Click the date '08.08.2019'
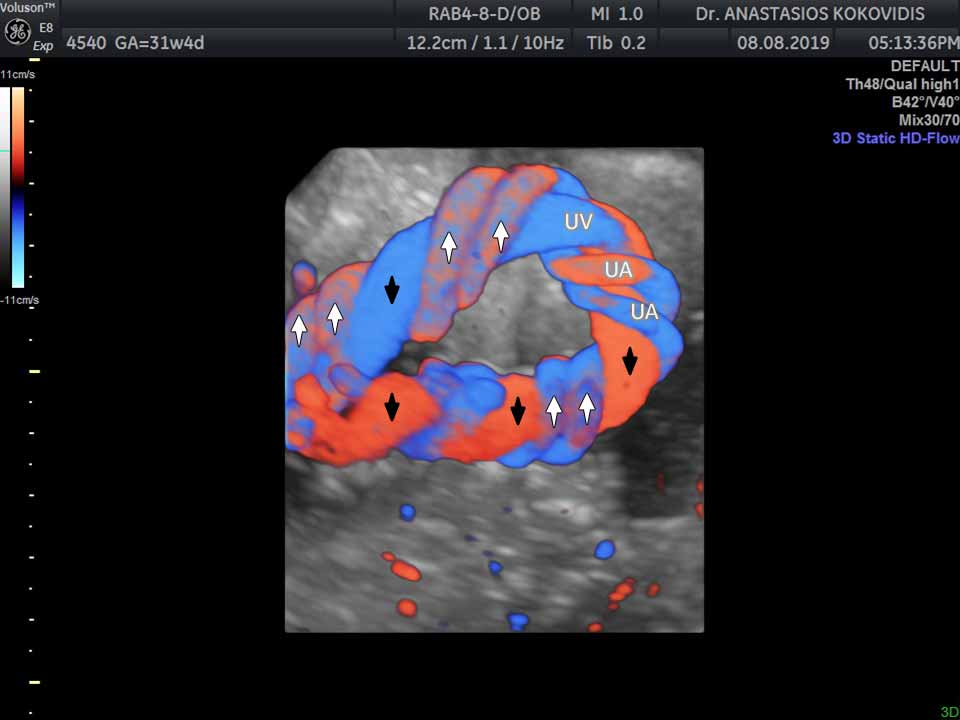 tap(783, 43)
